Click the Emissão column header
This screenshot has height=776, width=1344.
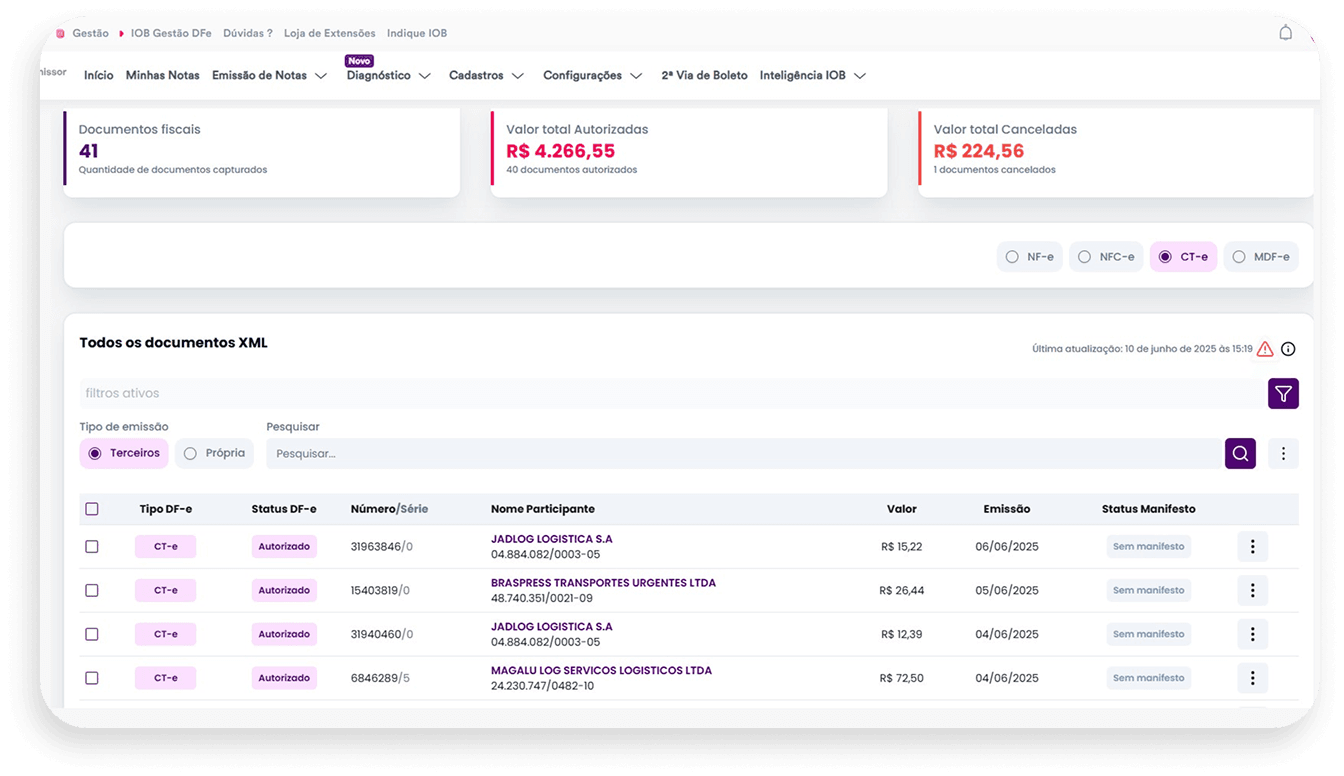coord(1007,509)
